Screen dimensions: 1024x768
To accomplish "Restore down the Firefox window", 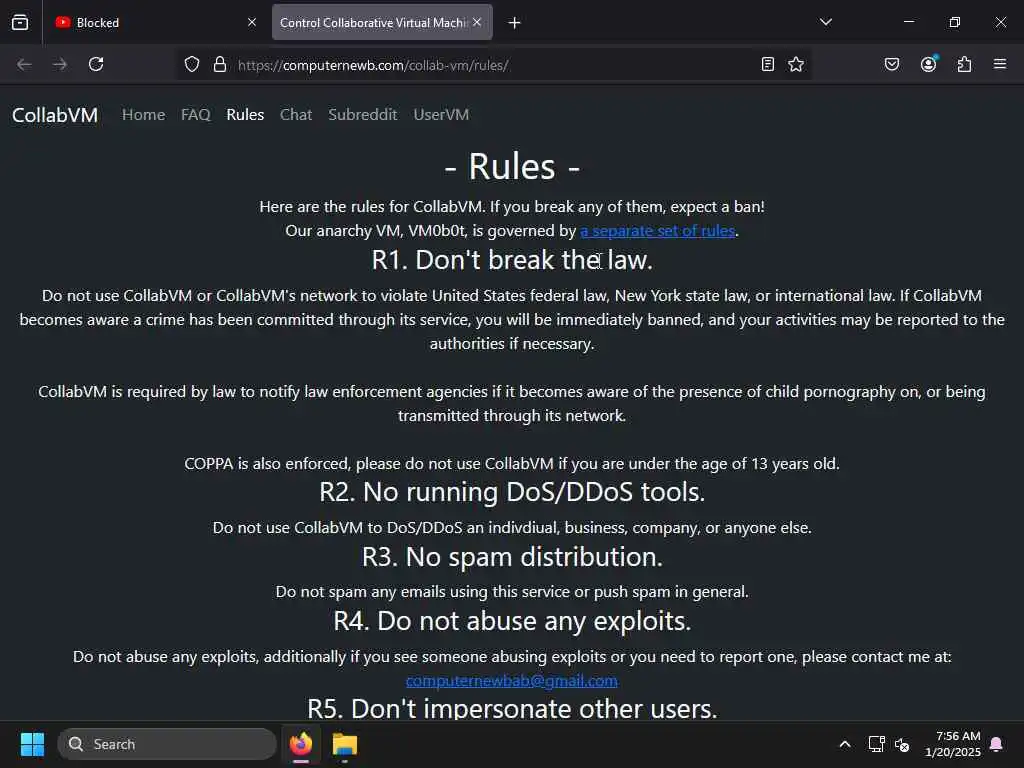I will tap(954, 22).
